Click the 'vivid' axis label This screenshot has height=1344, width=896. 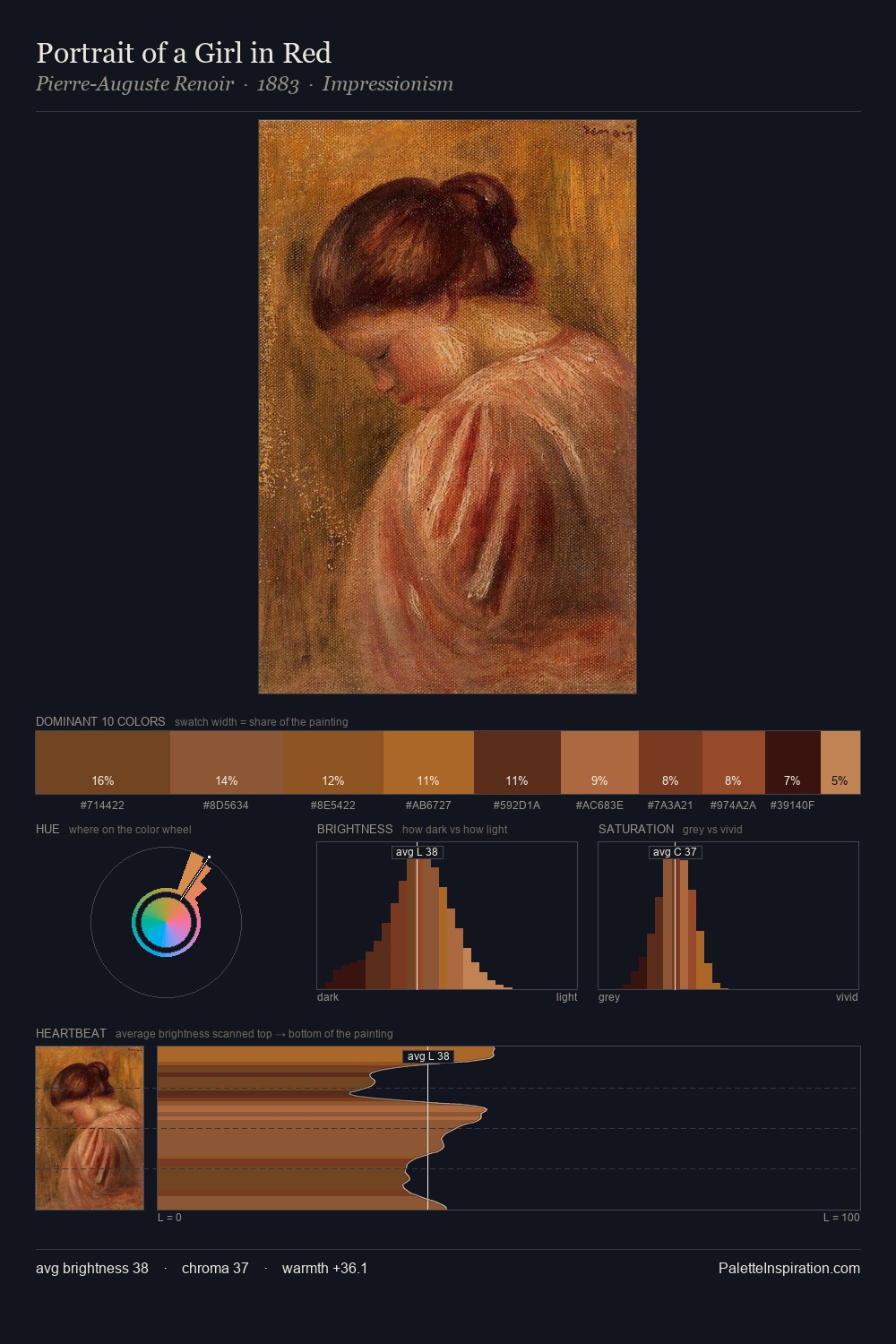point(847,997)
